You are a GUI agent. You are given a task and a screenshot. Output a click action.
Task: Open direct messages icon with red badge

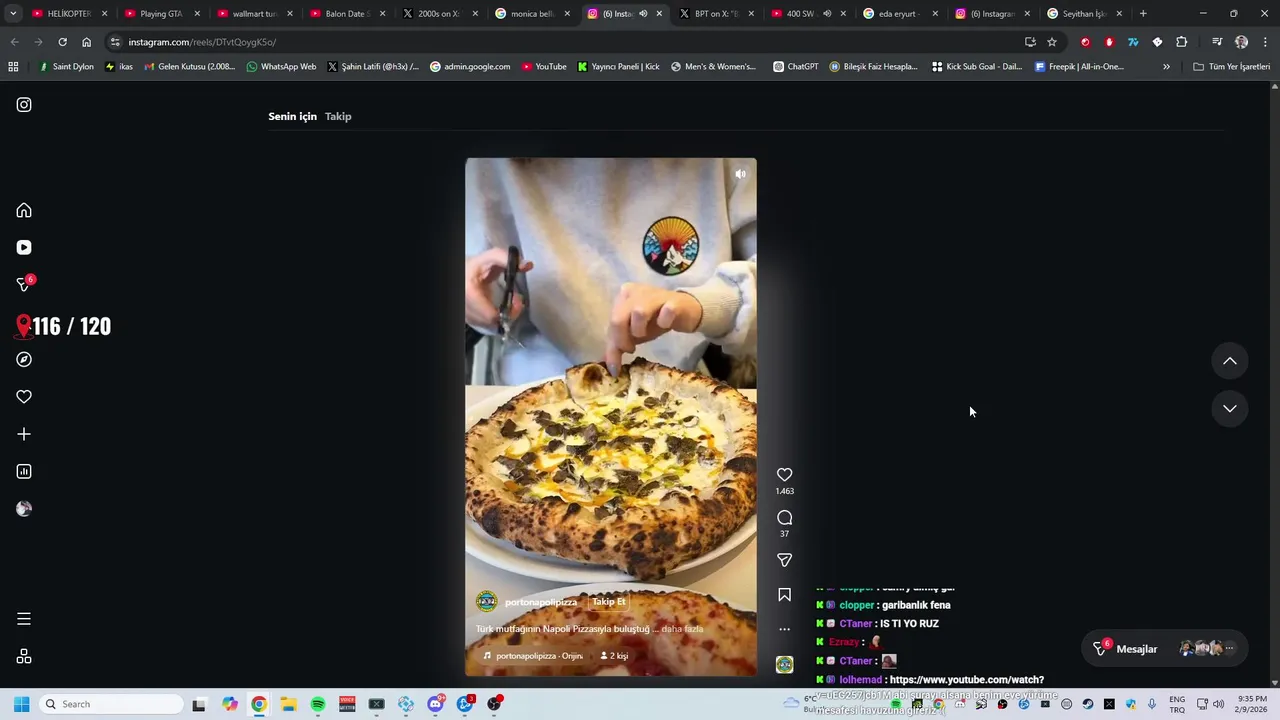[x=24, y=285]
